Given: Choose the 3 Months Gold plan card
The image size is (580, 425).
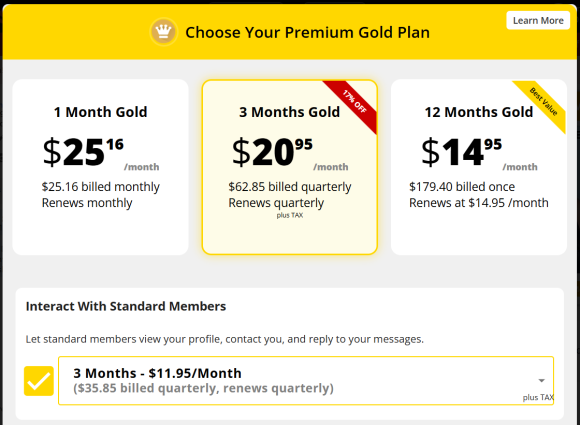Looking at the screenshot, I should tap(290, 167).
